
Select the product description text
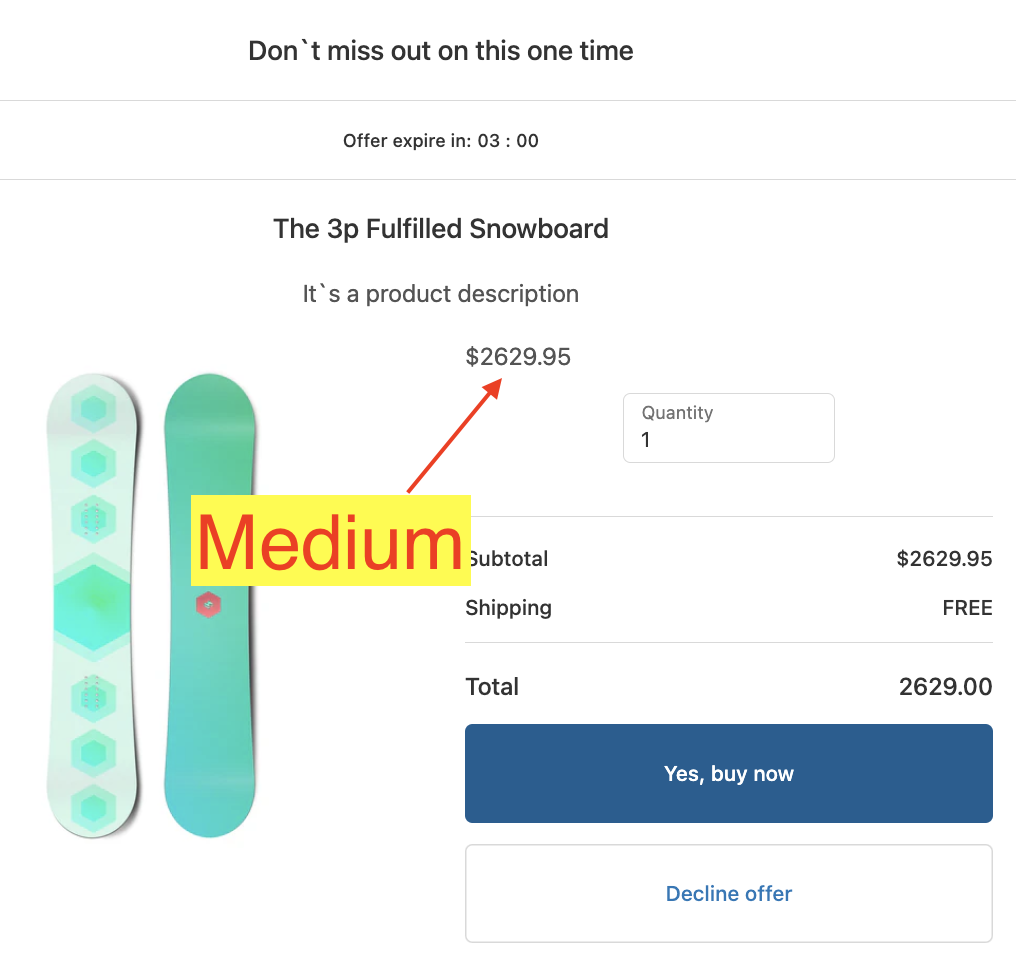[x=440, y=294]
